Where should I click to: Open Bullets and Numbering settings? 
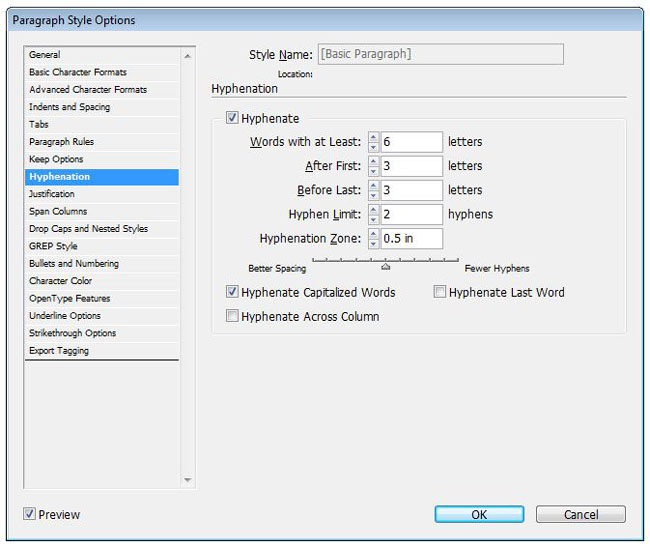coord(102,264)
